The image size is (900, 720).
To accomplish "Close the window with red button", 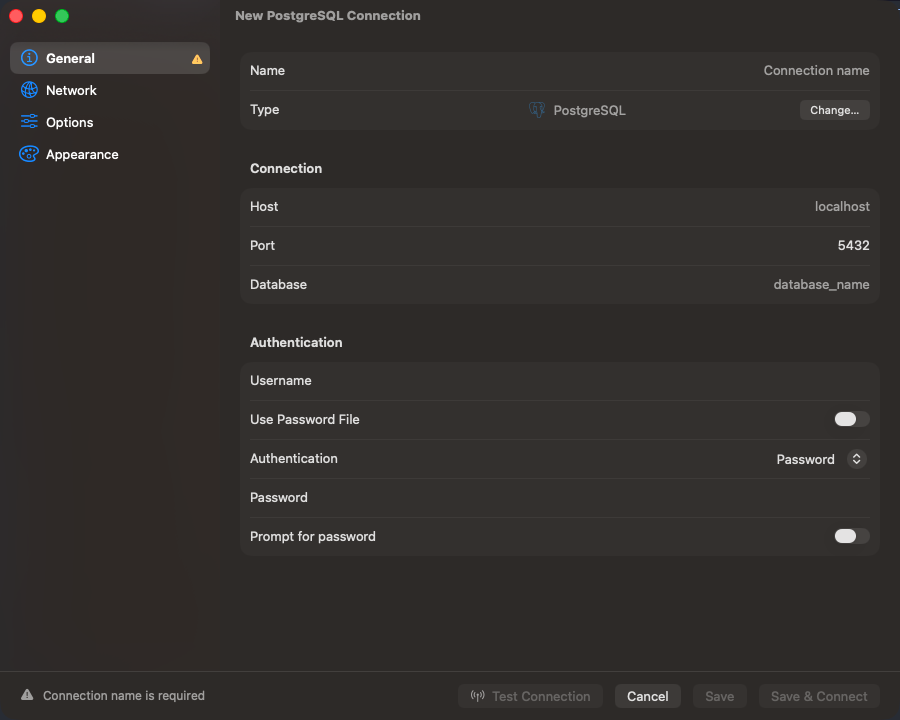I will pyautogui.click(x=16, y=16).
